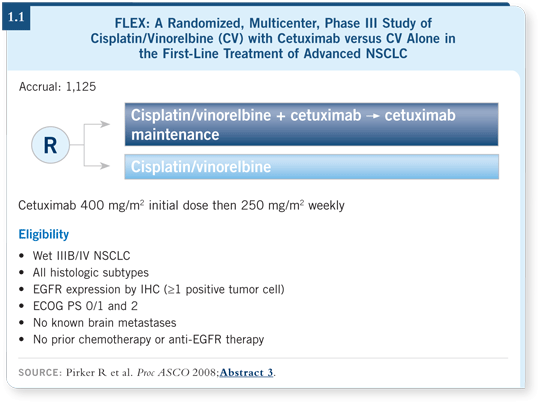Click the SOURCE label in citation

tap(40, 373)
